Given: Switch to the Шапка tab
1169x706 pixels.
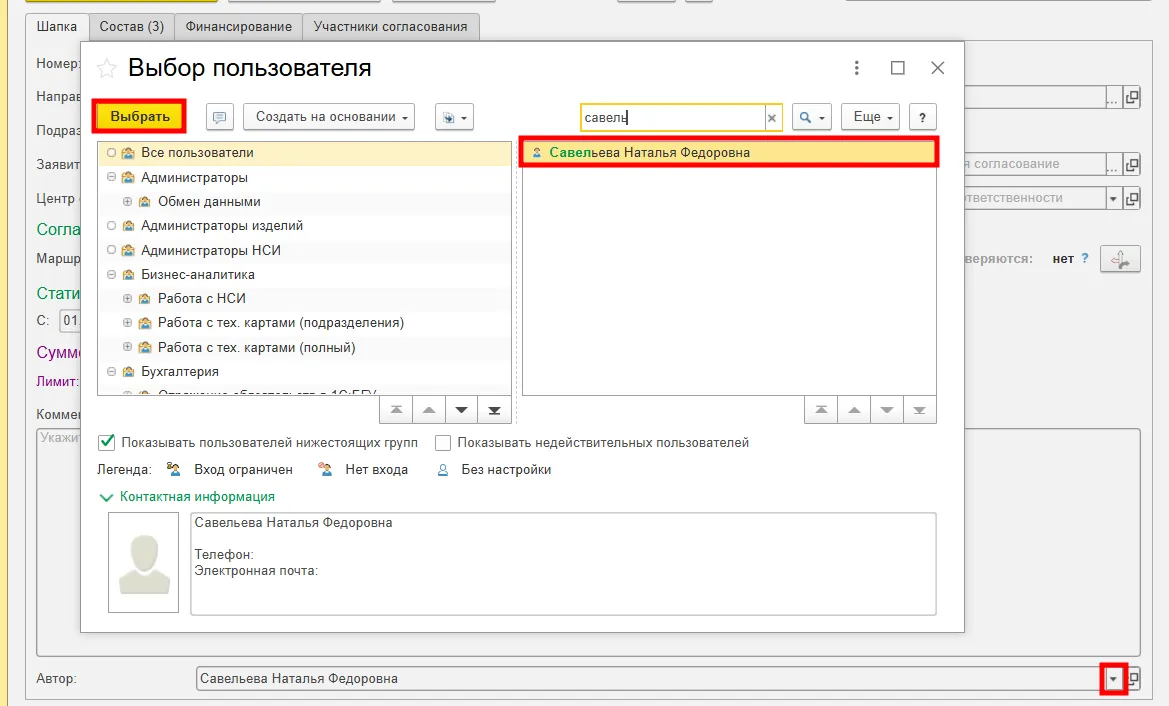Looking at the screenshot, I should pyautogui.click(x=57, y=26).
